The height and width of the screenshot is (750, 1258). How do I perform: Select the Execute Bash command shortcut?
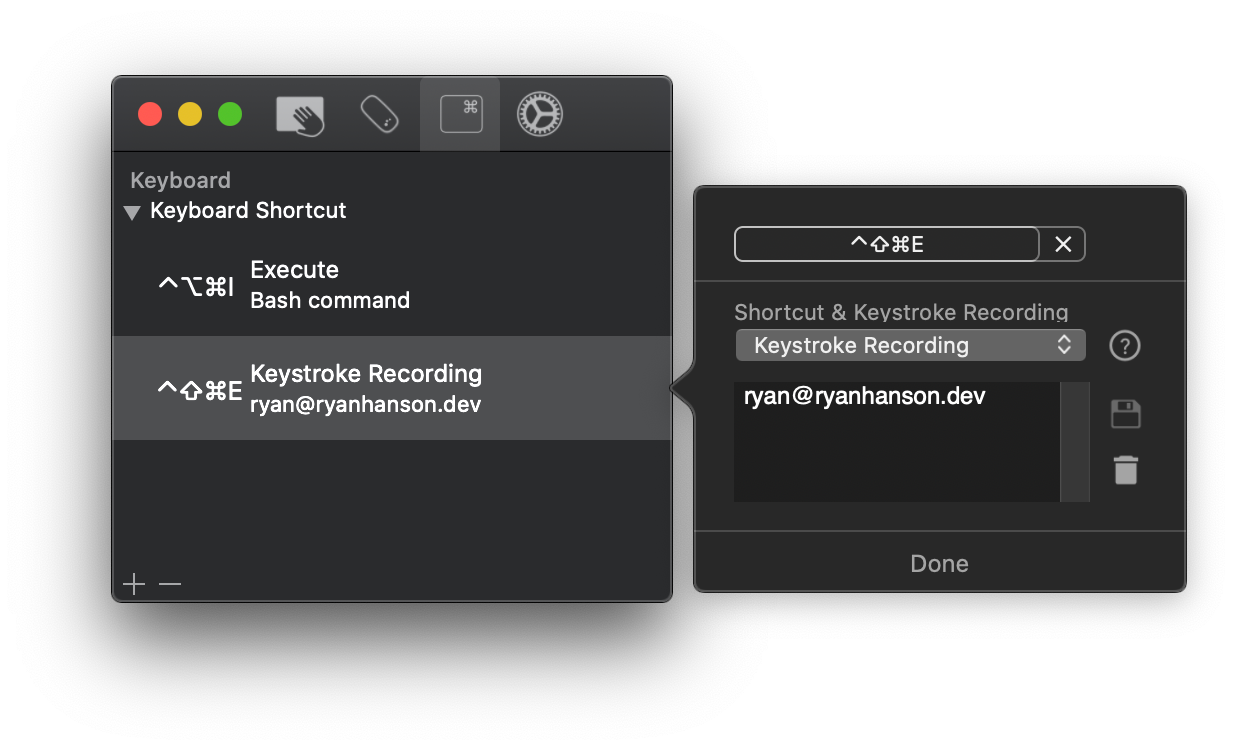[x=390, y=283]
